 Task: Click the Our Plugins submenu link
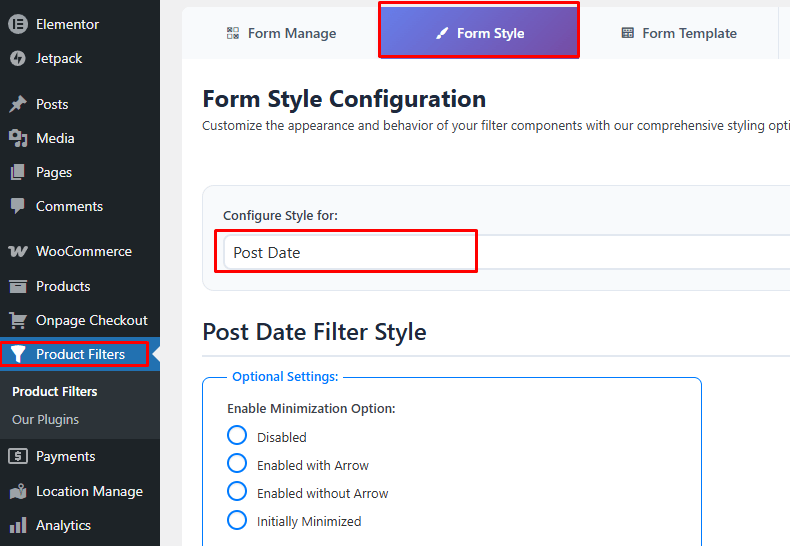tap(45, 420)
